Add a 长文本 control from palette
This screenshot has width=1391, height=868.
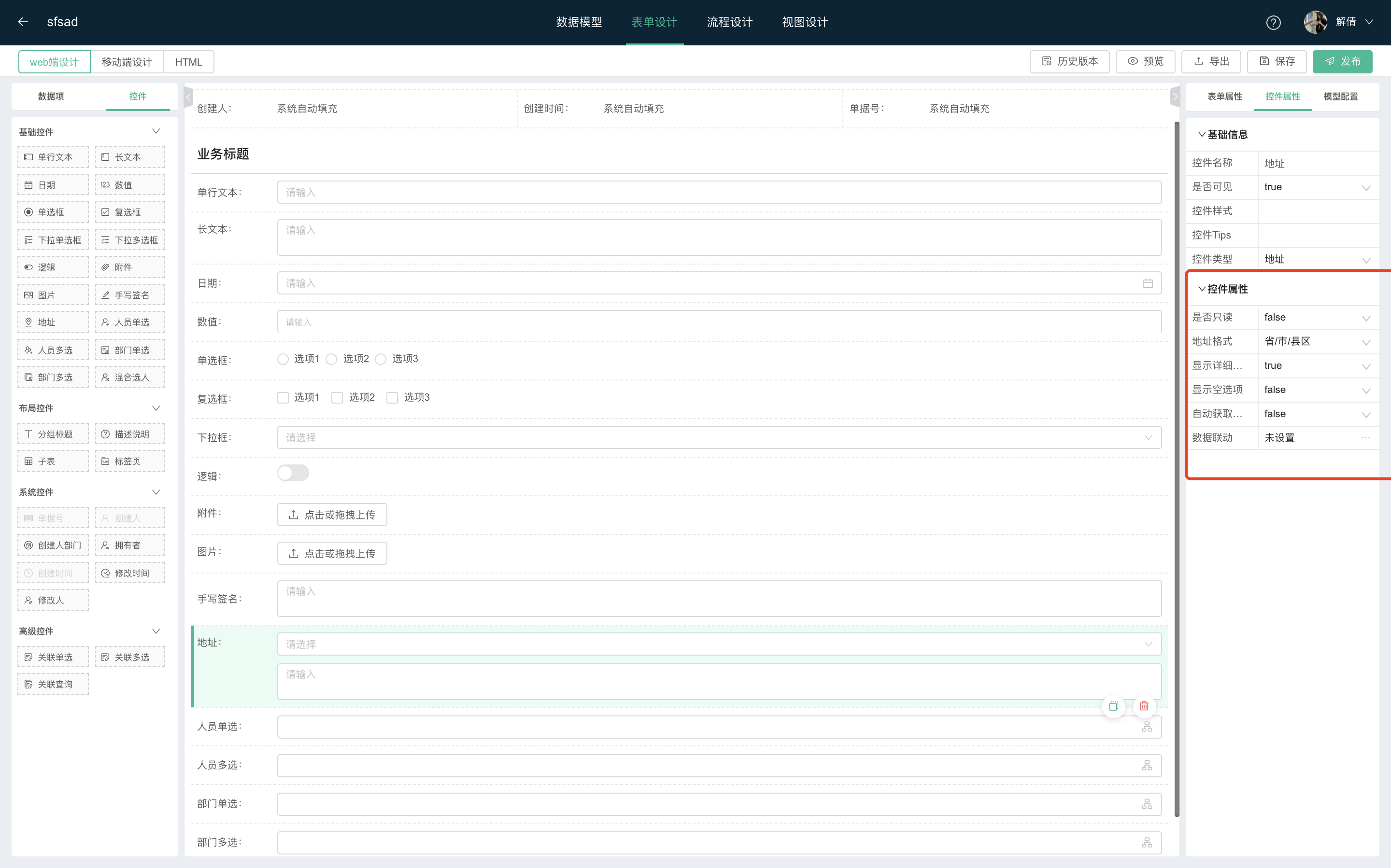point(130,157)
